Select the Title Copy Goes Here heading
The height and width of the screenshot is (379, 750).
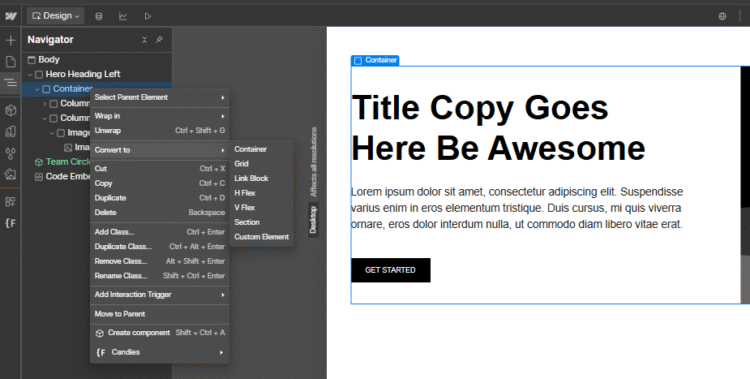pos(498,127)
